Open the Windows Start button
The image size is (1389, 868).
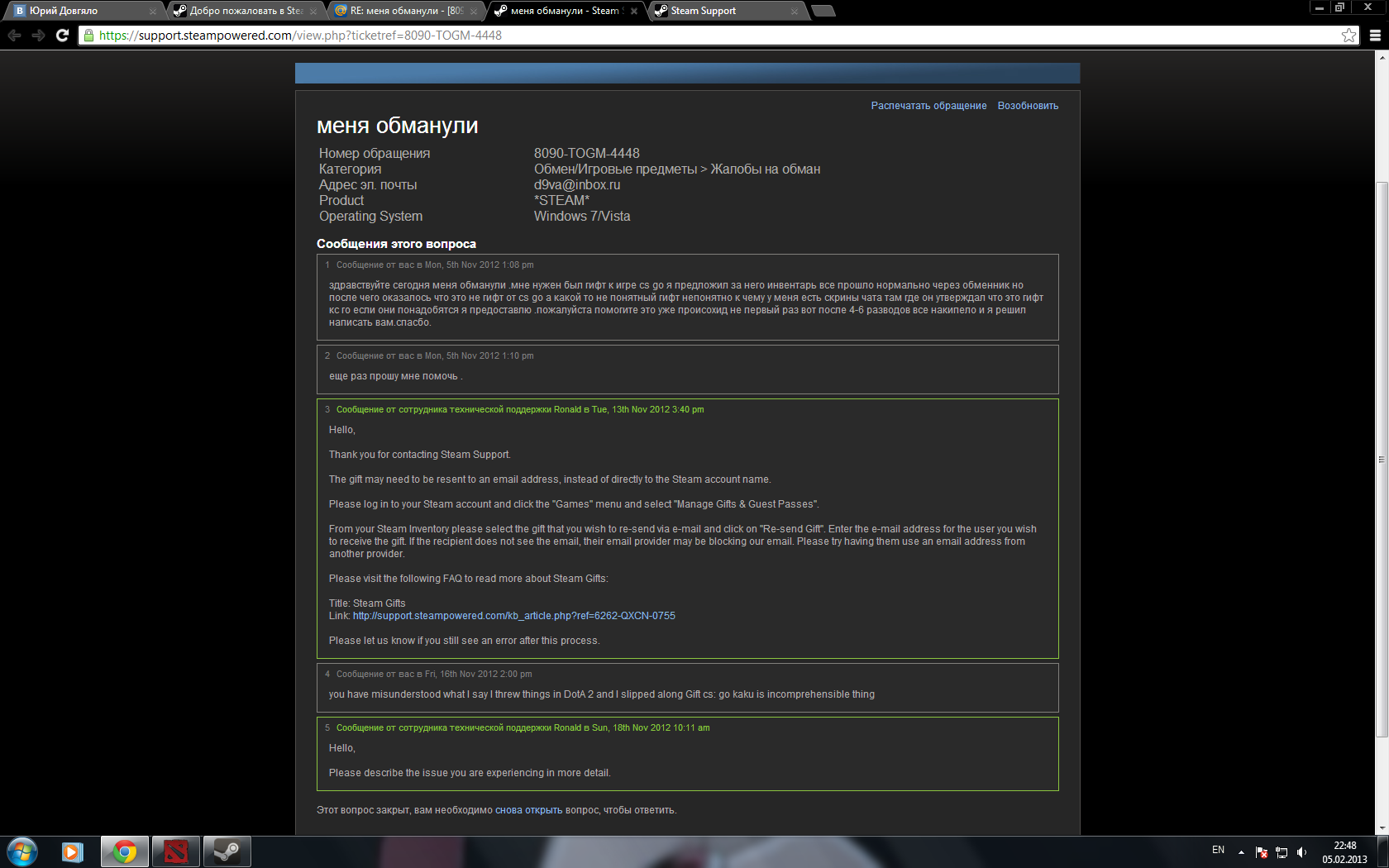point(22,852)
